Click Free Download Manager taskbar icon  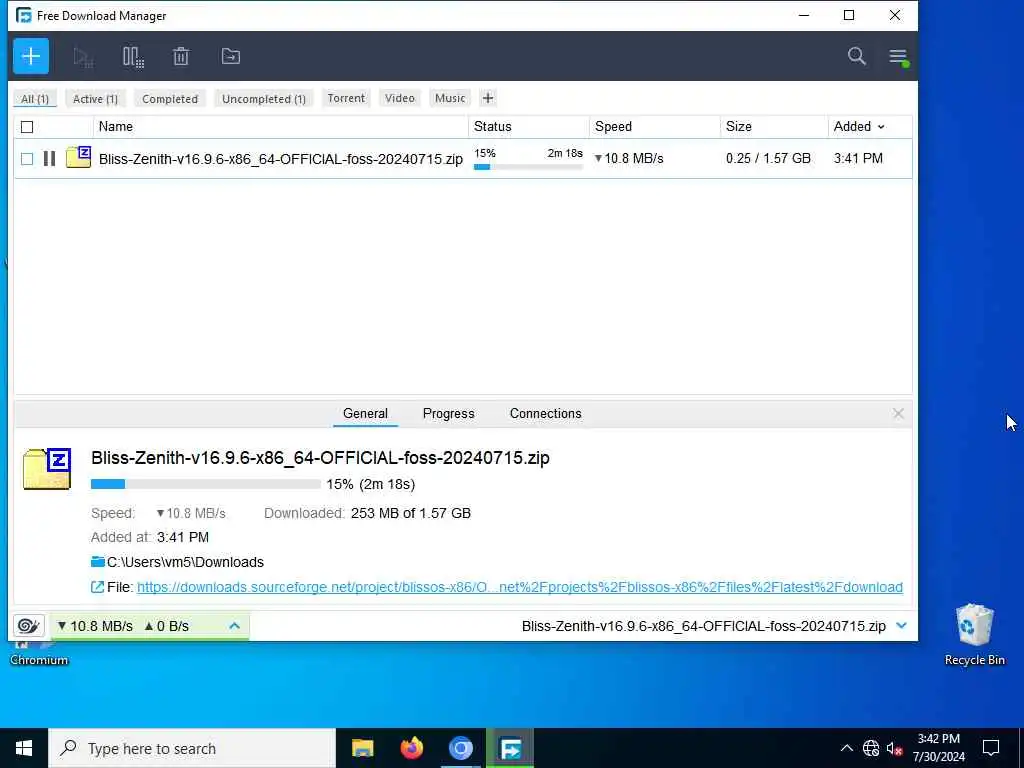(510, 748)
